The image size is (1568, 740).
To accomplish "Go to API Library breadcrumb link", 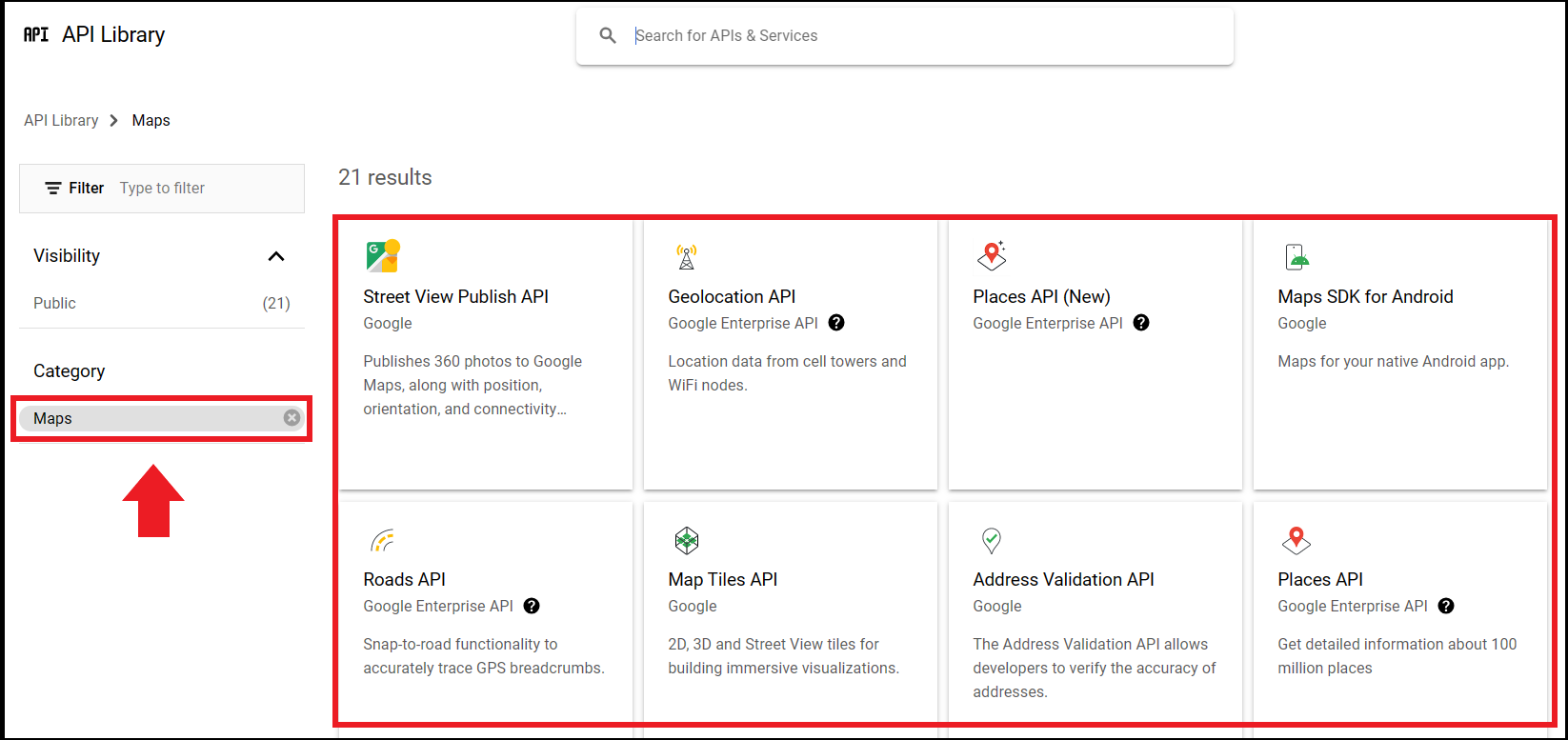I will click(61, 120).
